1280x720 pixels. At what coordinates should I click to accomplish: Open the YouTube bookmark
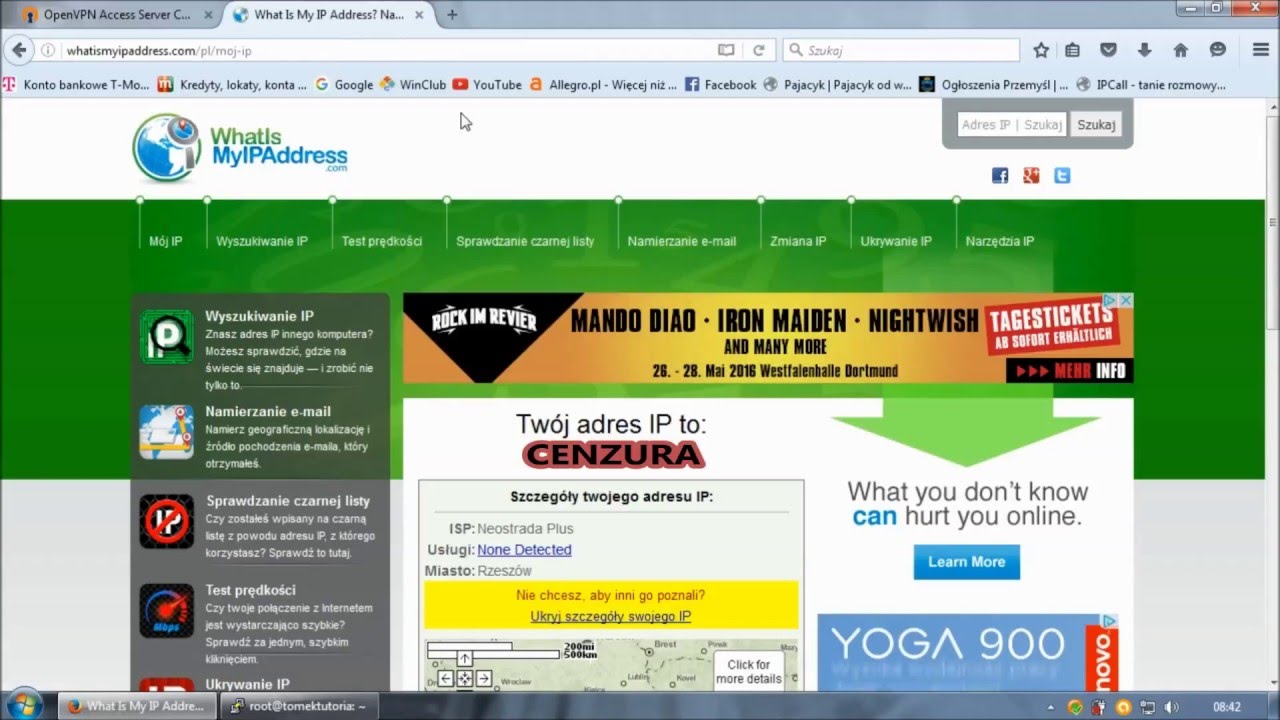coord(487,85)
